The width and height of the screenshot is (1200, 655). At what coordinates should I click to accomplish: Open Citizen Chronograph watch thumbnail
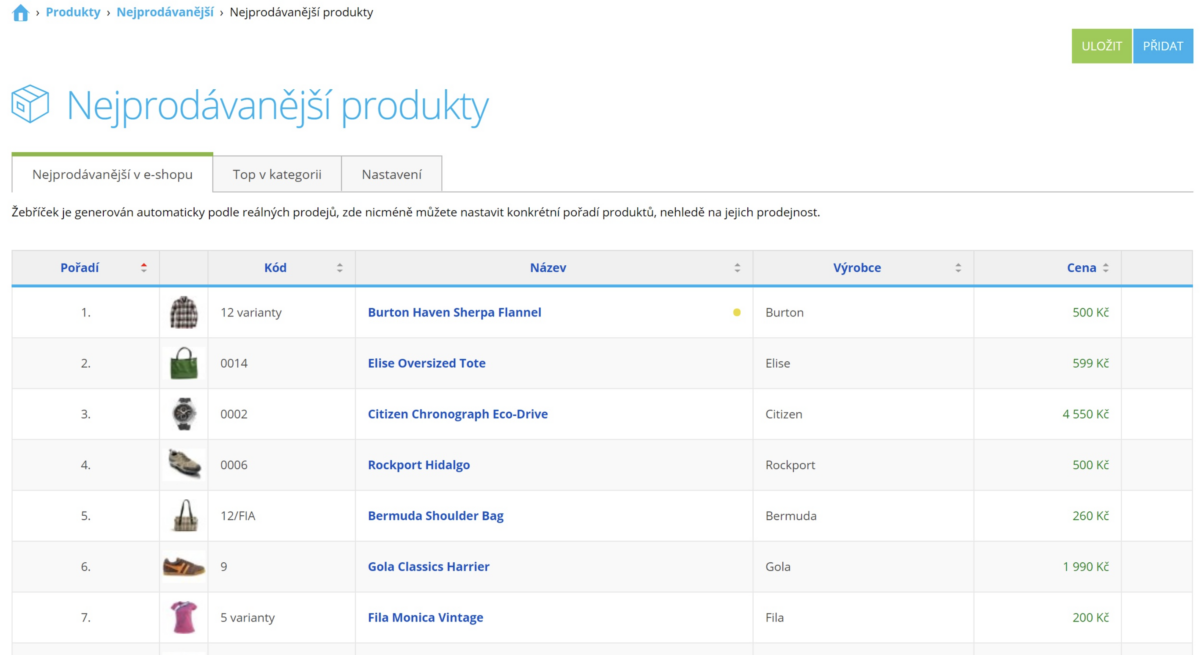[184, 414]
